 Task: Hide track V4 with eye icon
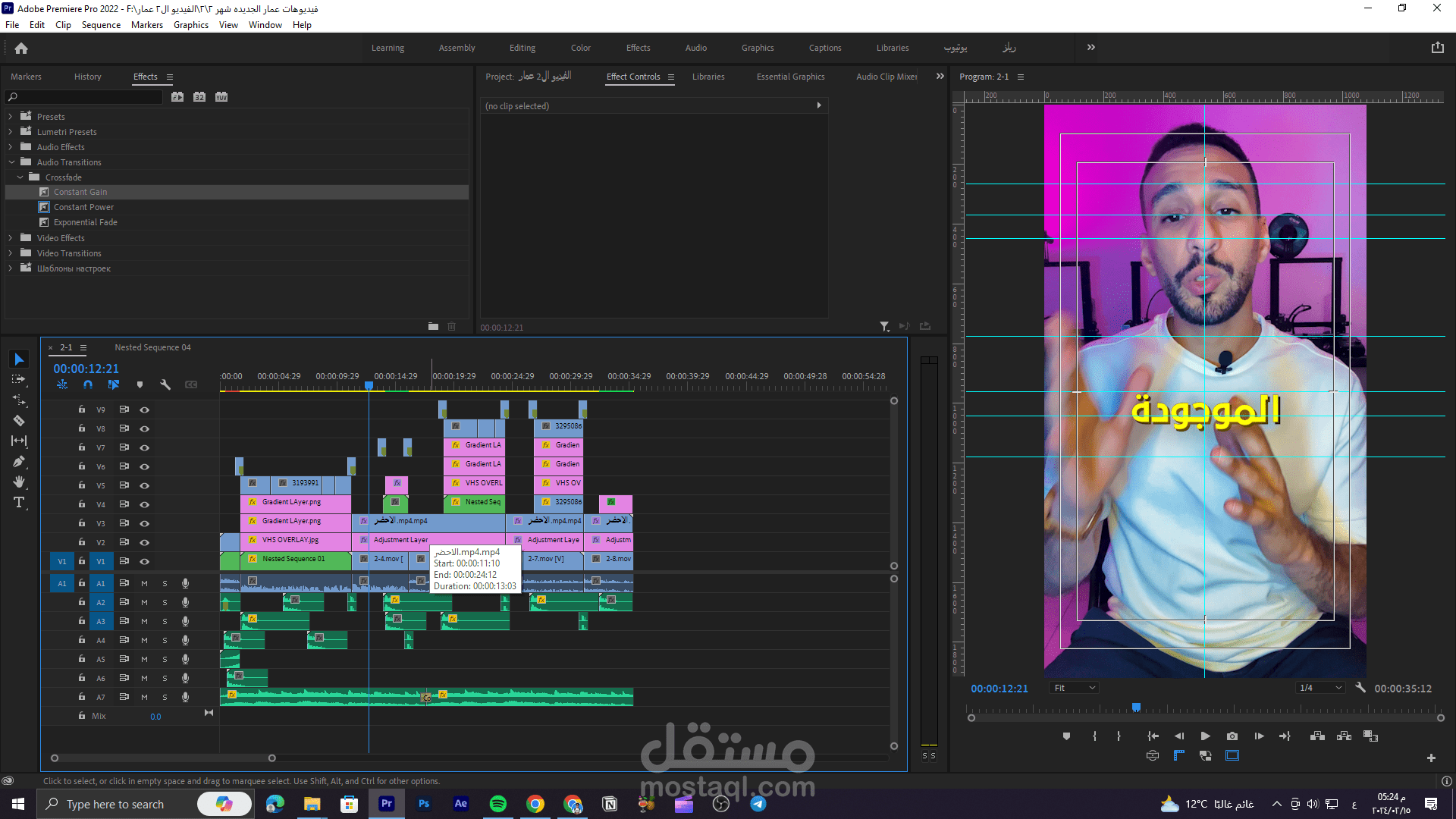tap(144, 504)
